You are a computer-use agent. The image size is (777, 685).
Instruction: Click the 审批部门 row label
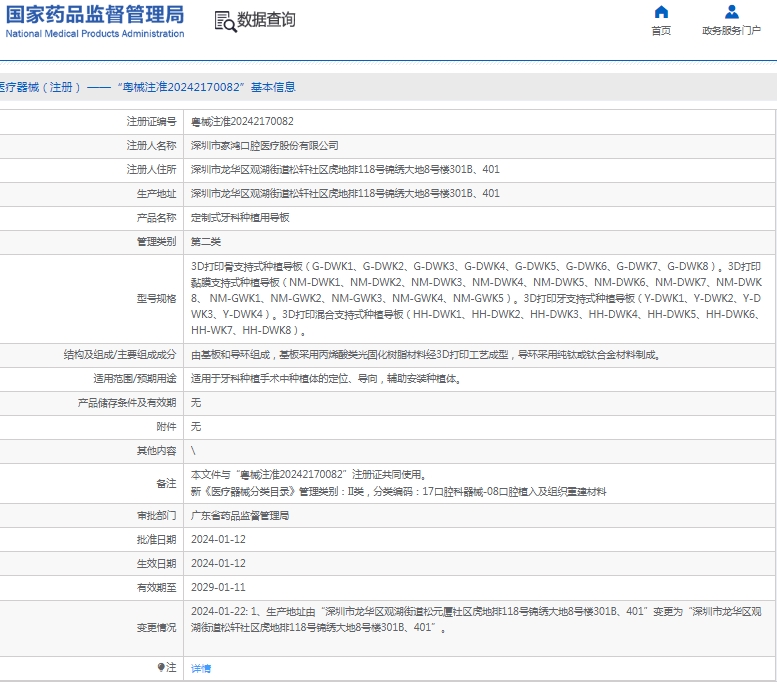pos(157,515)
